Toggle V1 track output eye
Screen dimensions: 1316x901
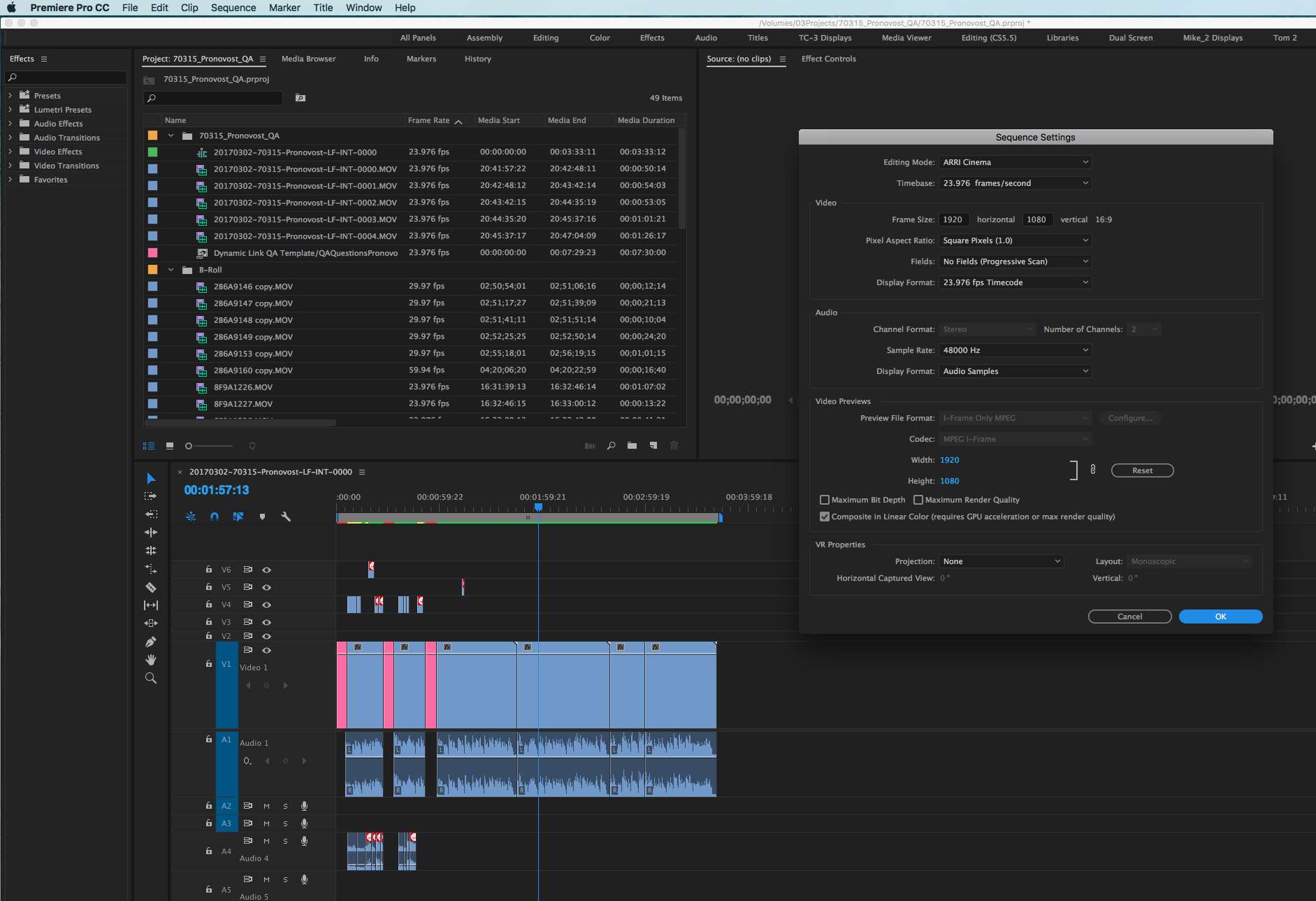[266, 650]
